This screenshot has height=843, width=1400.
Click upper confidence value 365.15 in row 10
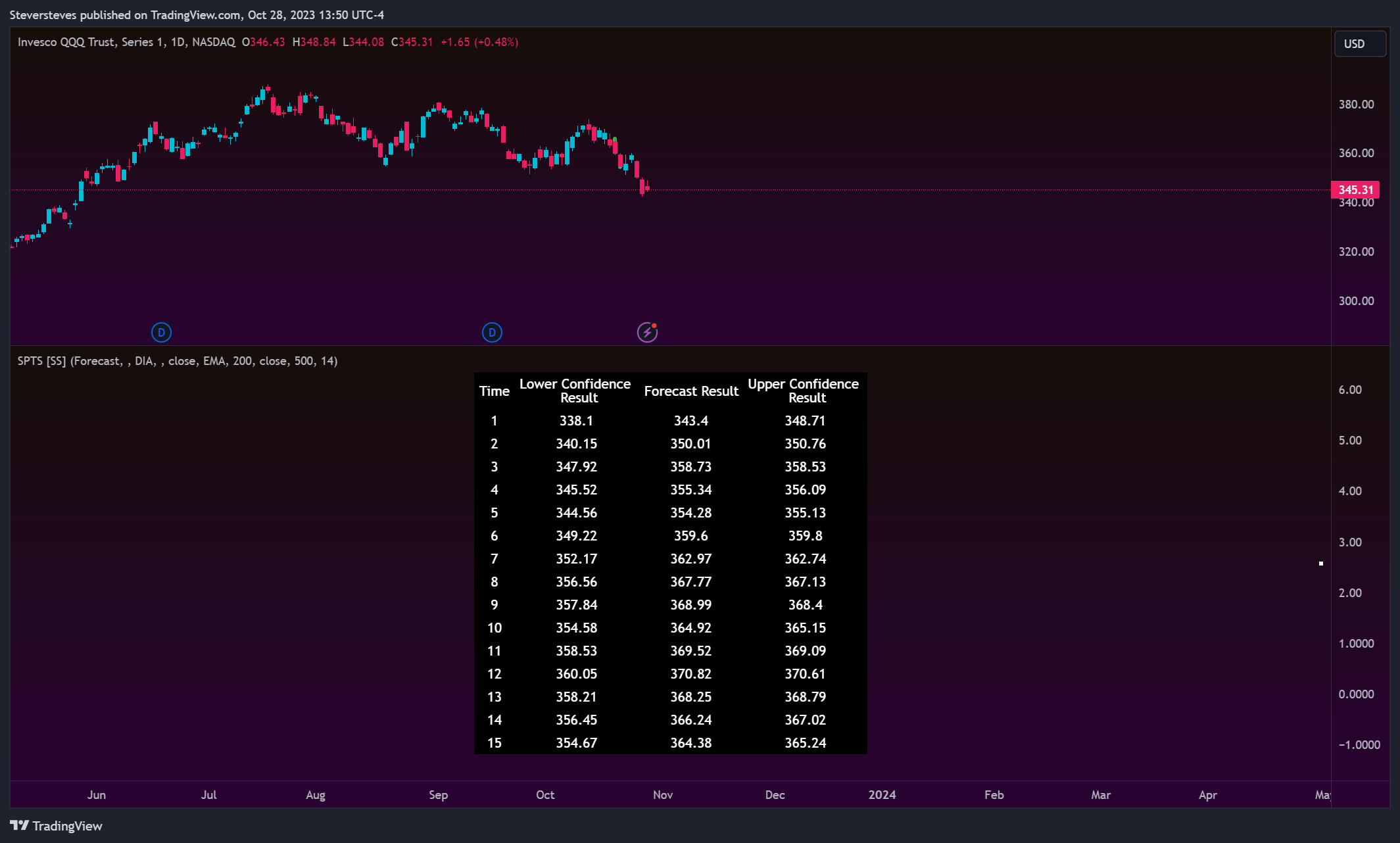[805, 628]
